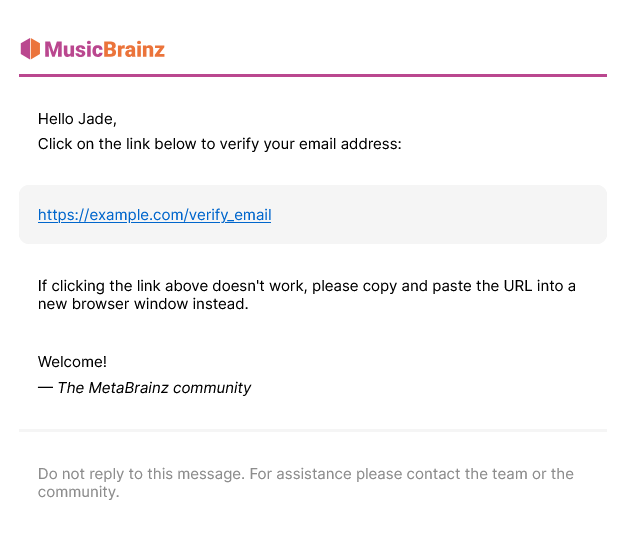The width and height of the screenshot is (625, 545).
Task: Click the "verify your email address" instruction line
Action: 220,144
